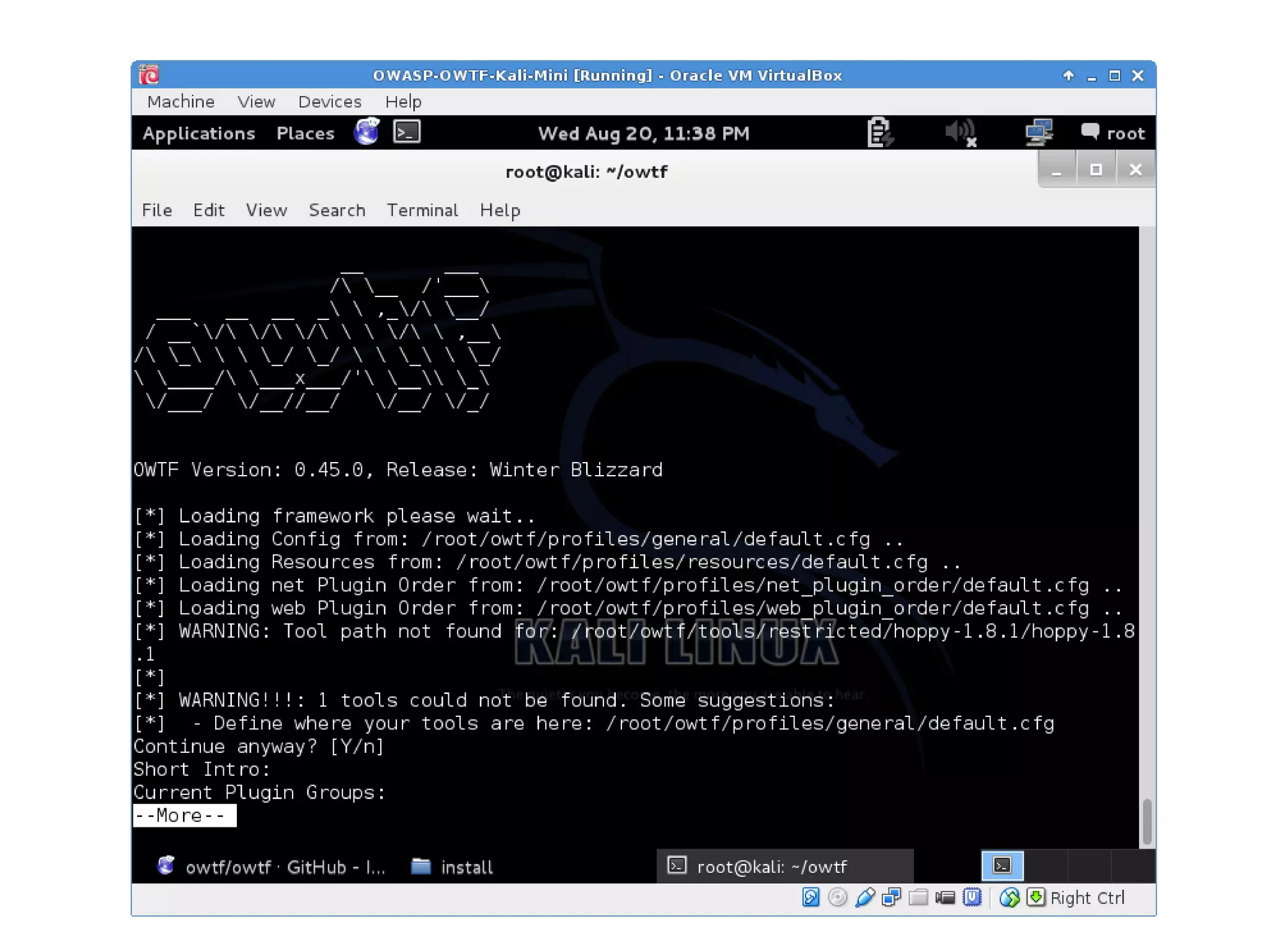Click the shared folders status icon
This screenshot has width=1270, height=952.
(x=918, y=897)
